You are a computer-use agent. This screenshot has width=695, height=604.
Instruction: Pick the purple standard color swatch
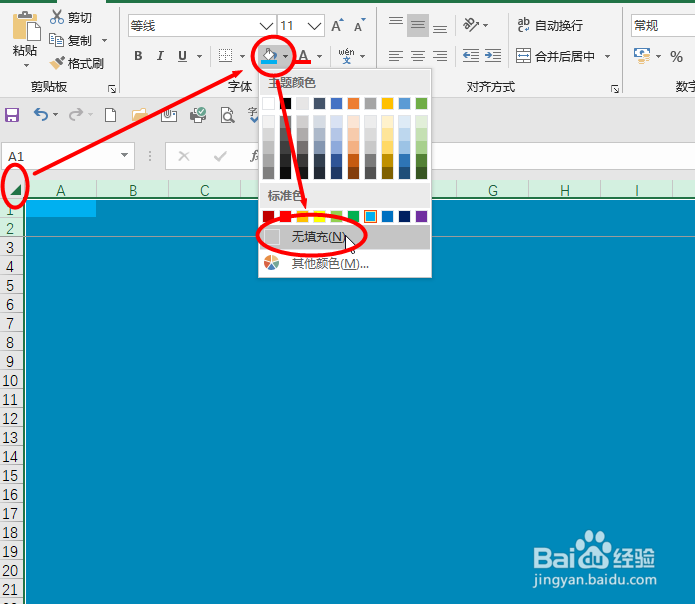(x=422, y=216)
